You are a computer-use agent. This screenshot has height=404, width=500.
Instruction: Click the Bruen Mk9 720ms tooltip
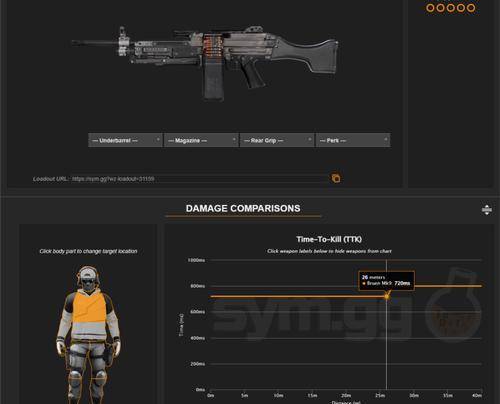[386, 281]
